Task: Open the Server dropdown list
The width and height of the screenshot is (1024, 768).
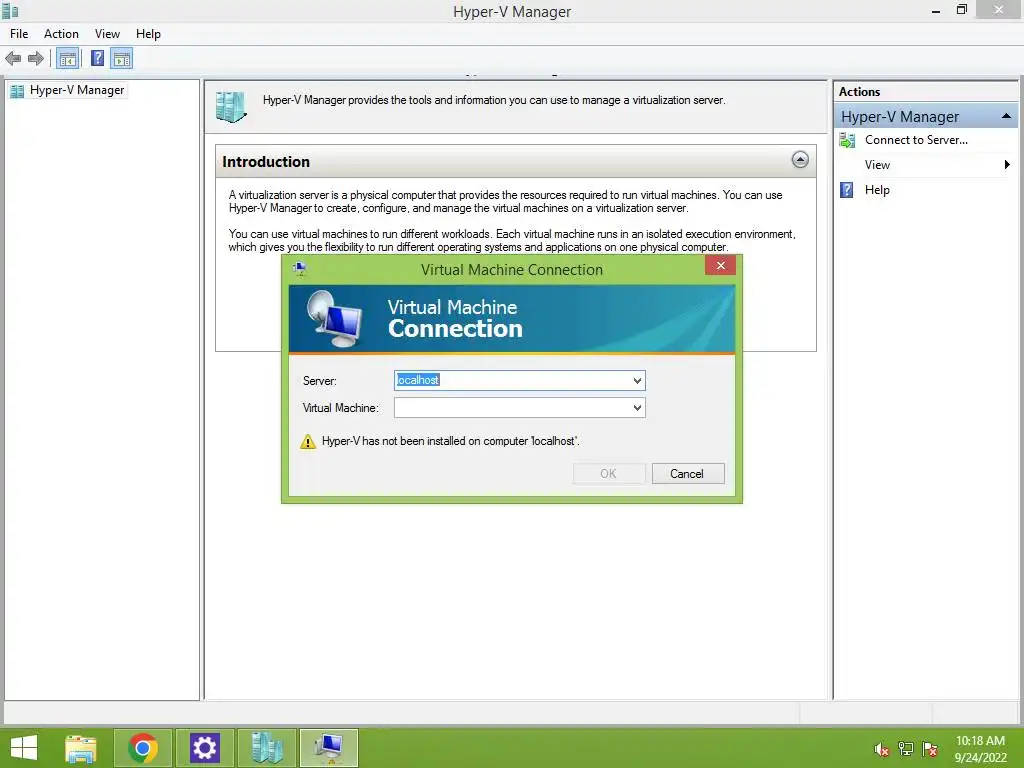Action: point(637,381)
